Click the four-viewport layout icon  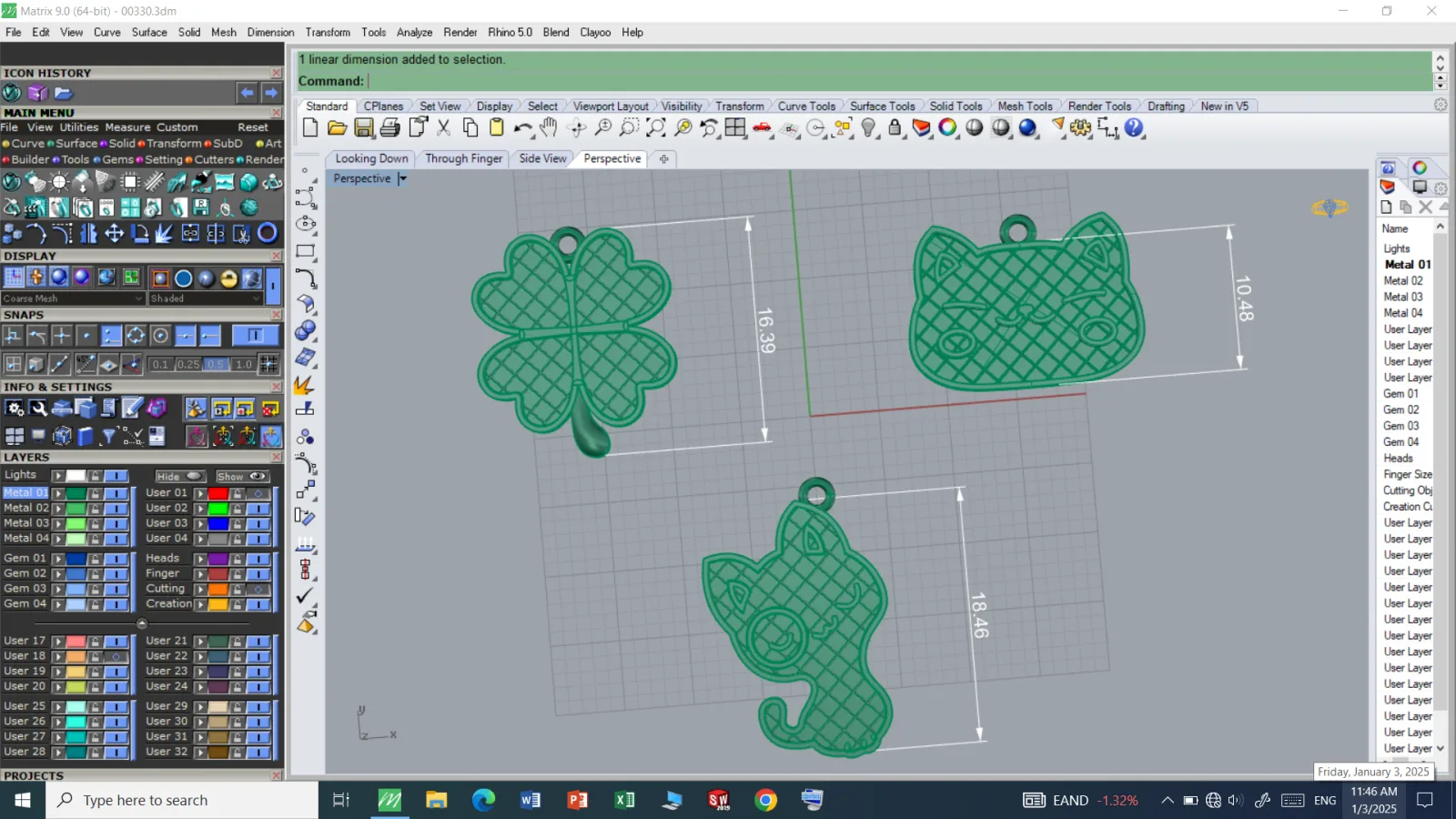click(735, 128)
